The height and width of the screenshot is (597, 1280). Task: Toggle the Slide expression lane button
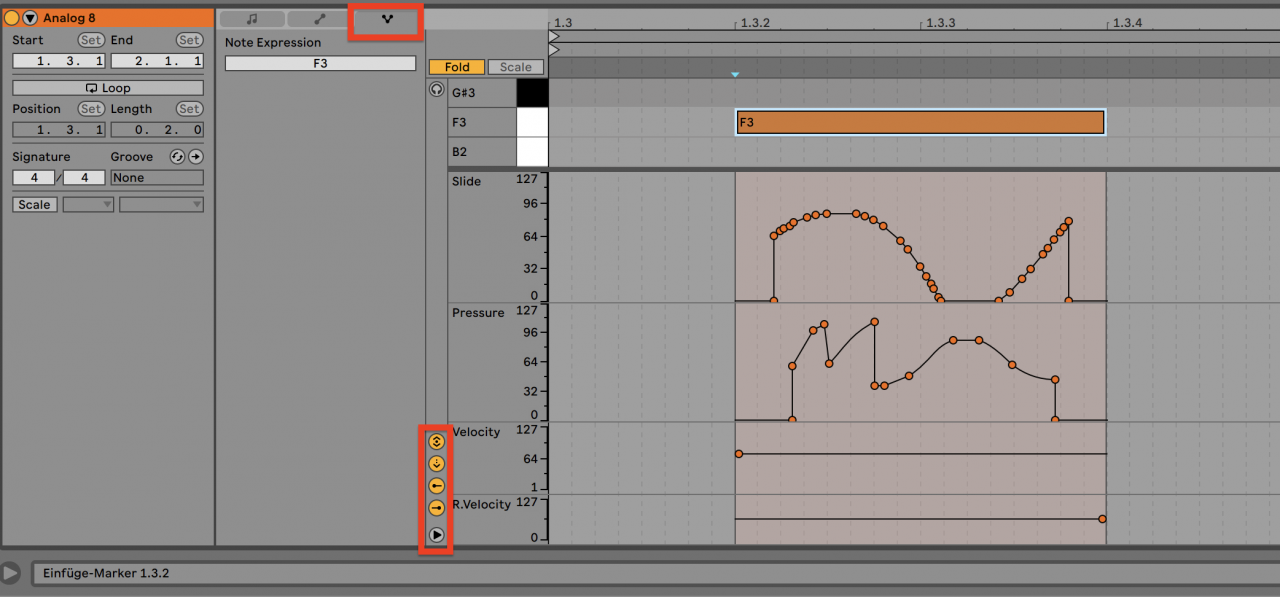click(436, 441)
